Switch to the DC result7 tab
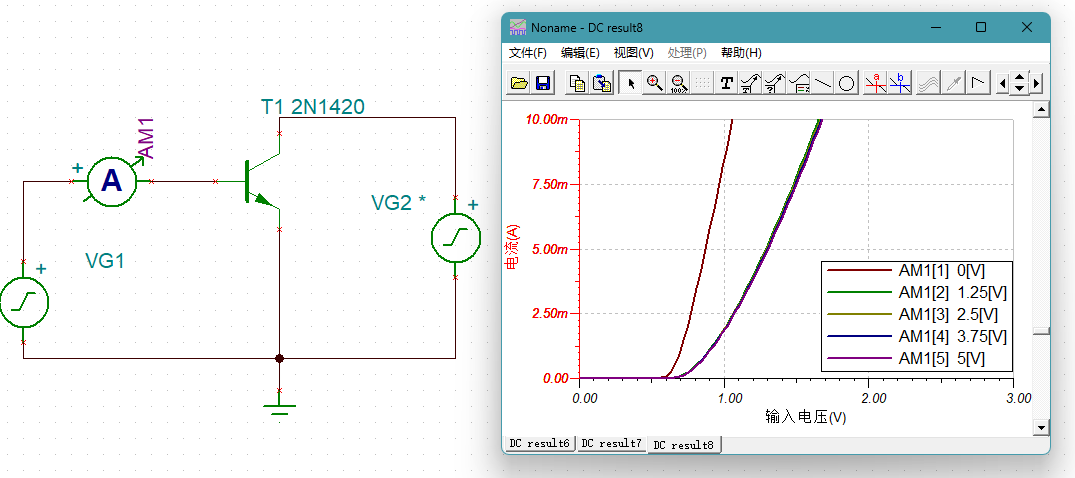The width and height of the screenshot is (1075, 478). pyautogui.click(x=611, y=443)
